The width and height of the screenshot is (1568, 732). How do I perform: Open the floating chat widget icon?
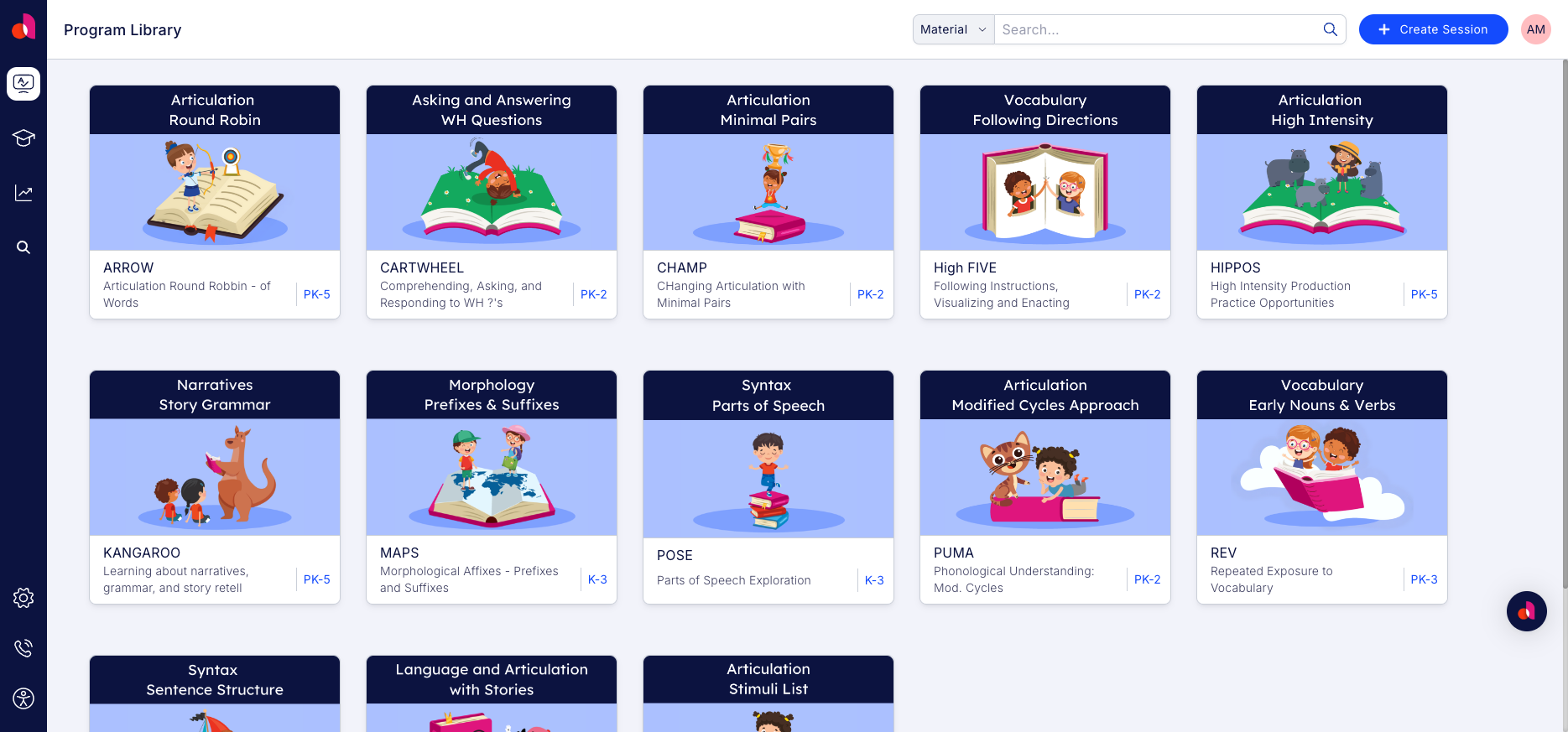(1526, 611)
